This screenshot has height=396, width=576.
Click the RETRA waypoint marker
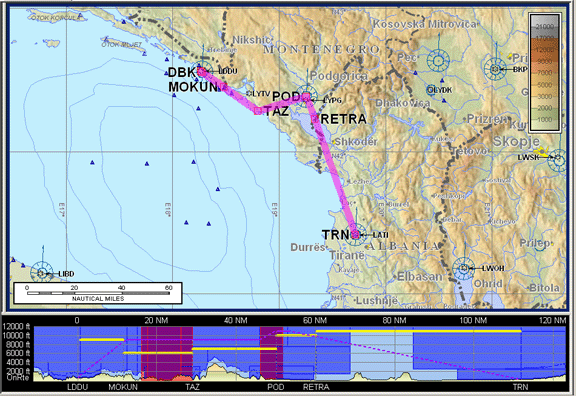(315, 119)
